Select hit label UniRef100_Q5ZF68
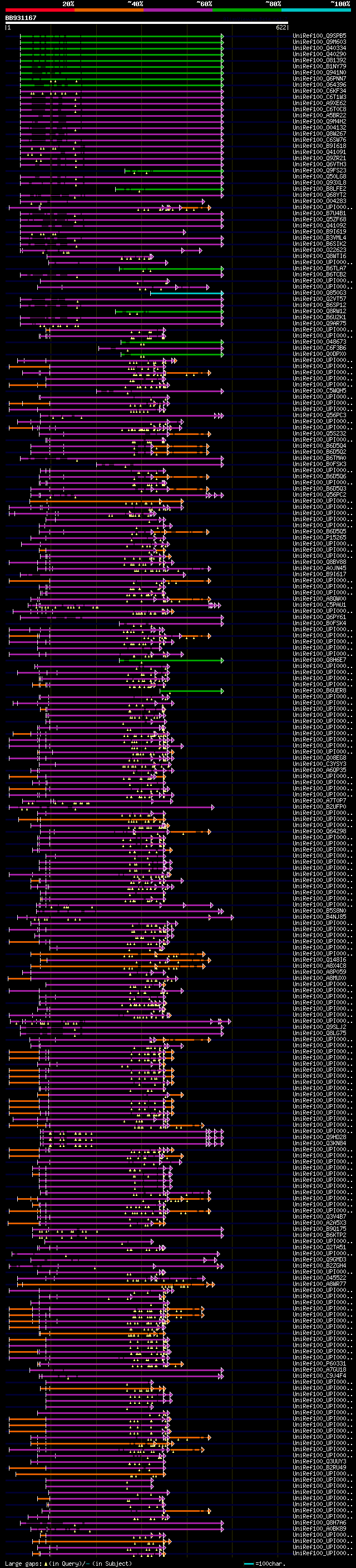The image size is (356, 1568). [x=319, y=219]
